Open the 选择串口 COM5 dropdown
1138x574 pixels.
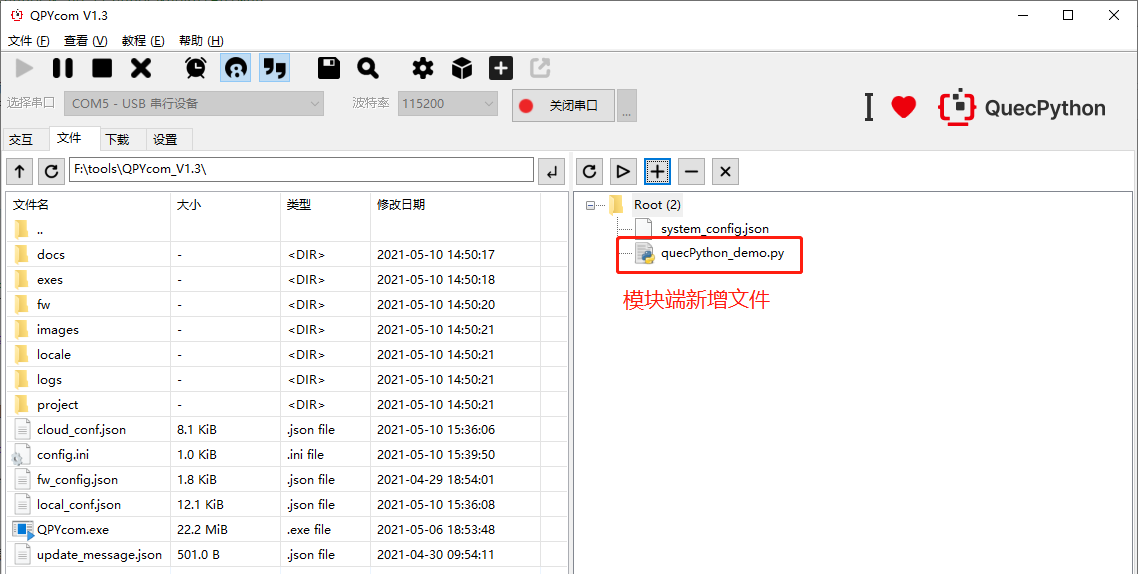coord(194,104)
